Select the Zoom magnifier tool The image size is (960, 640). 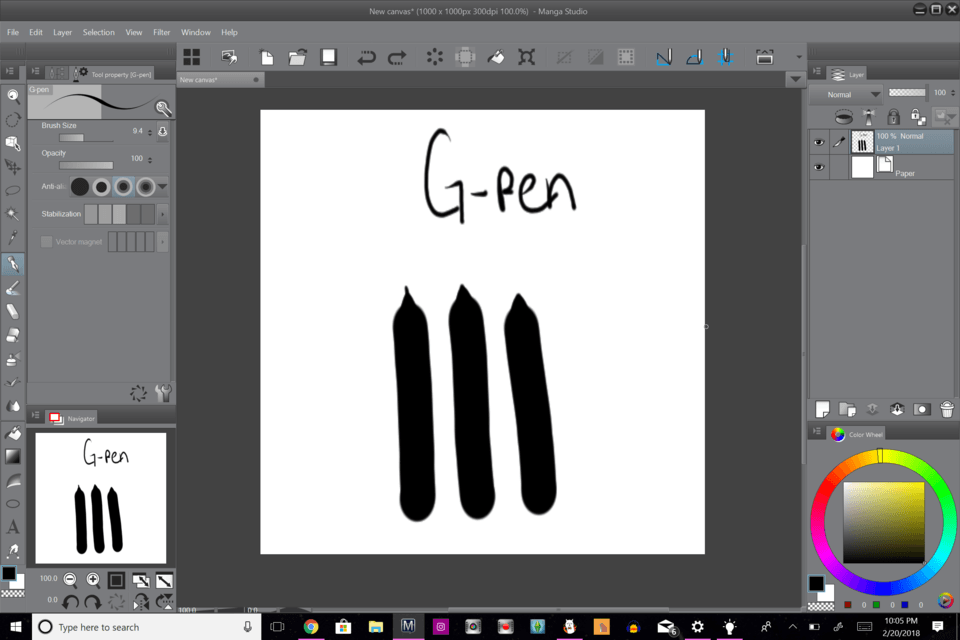pyautogui.click(x=12, y=95)
